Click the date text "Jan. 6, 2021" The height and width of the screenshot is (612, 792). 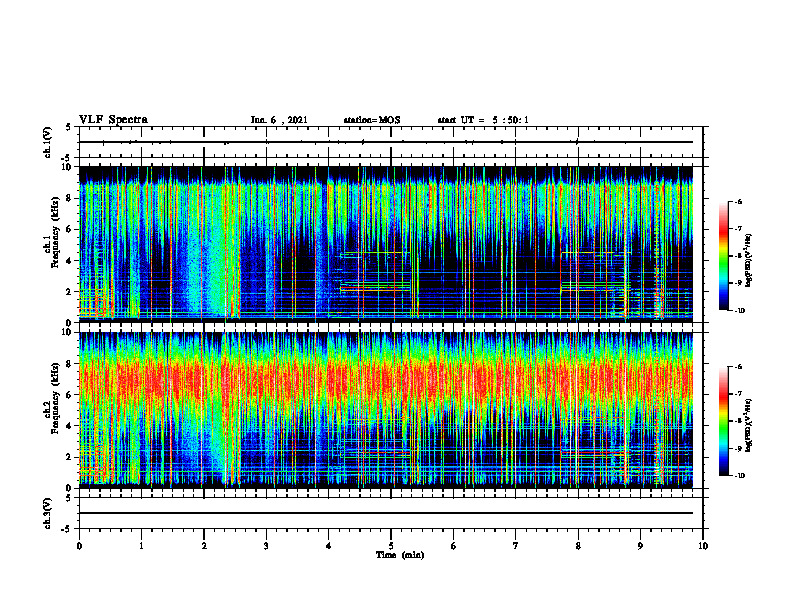click(x=279, y=120)
